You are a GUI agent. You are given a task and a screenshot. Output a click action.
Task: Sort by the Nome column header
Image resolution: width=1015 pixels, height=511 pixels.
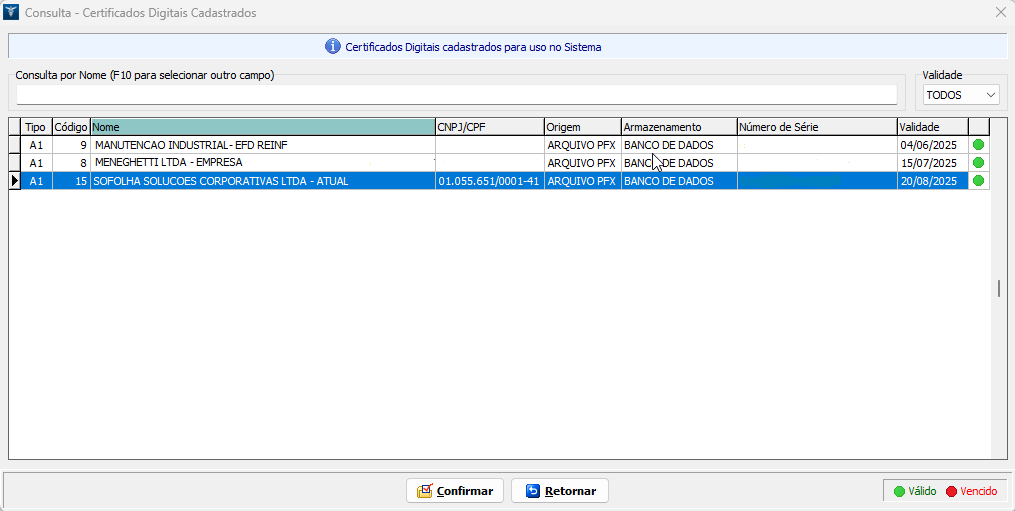[262, 127]
